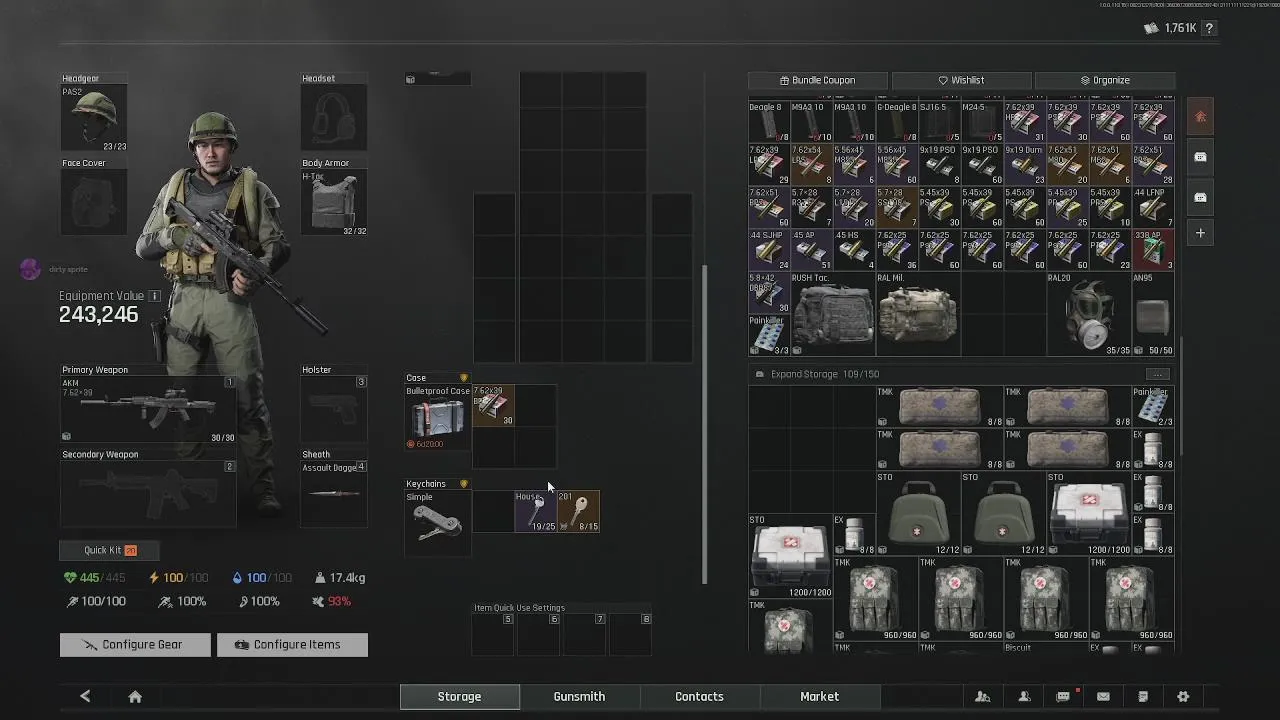Select the SJ16 5 magazine

pyautogui.click(x=939, y=122)
